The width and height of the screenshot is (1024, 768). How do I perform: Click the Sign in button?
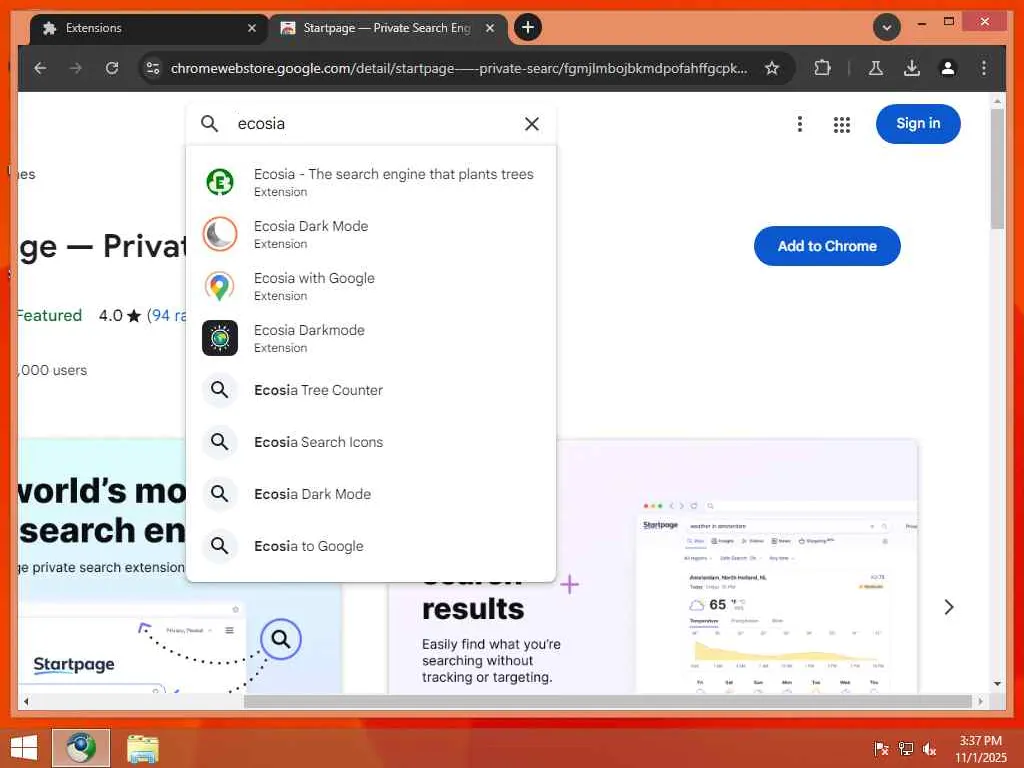(x=918, y=123)
